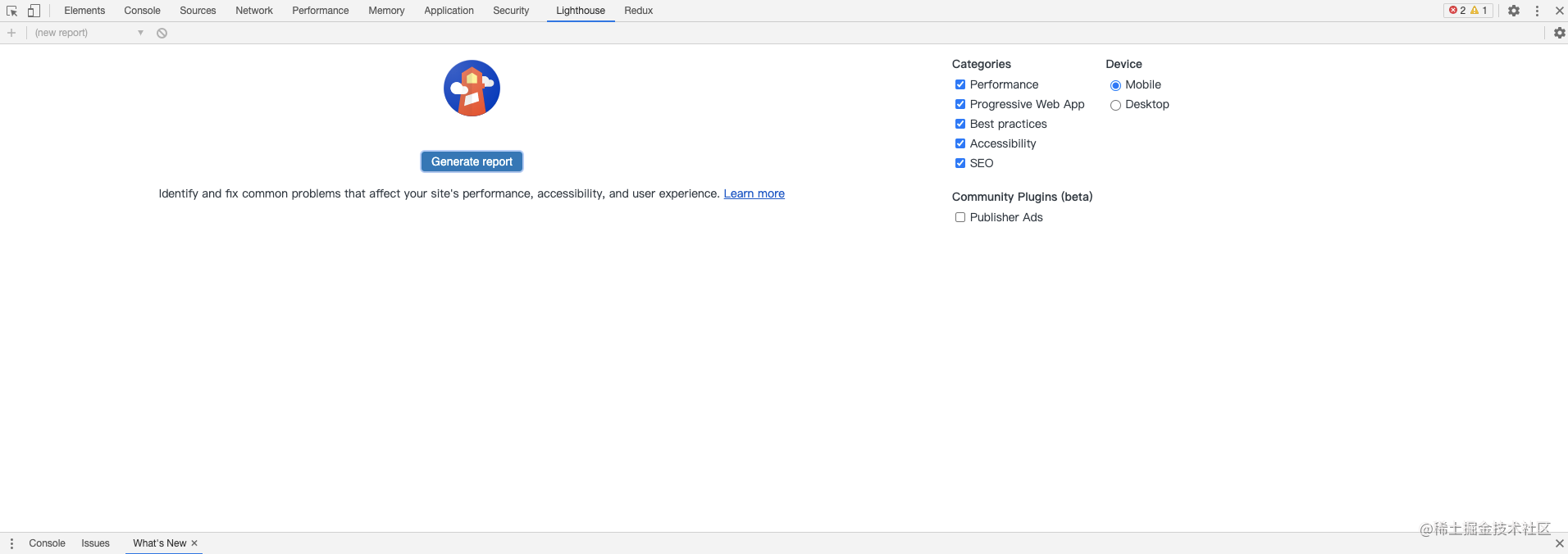
Task: Open the Learn more link
Action: pyautogui.click(x=754, y=193)
